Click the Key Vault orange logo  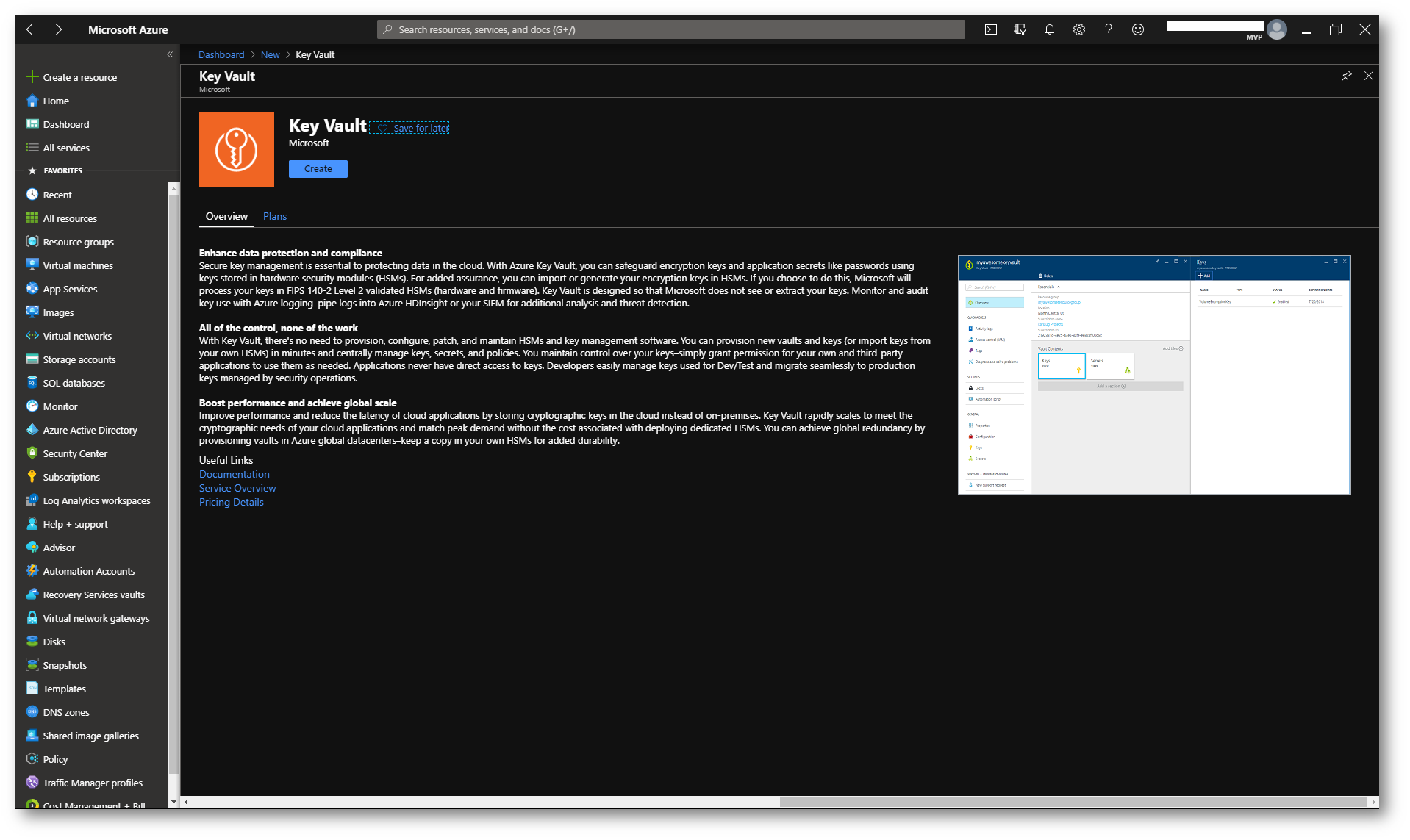coord(236,150)
